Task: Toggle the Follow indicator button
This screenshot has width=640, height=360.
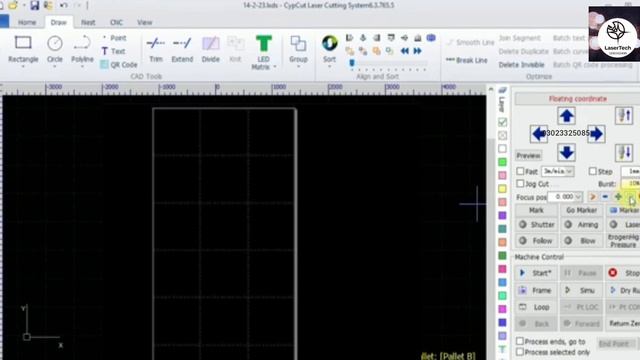Action: pos(536,241)
